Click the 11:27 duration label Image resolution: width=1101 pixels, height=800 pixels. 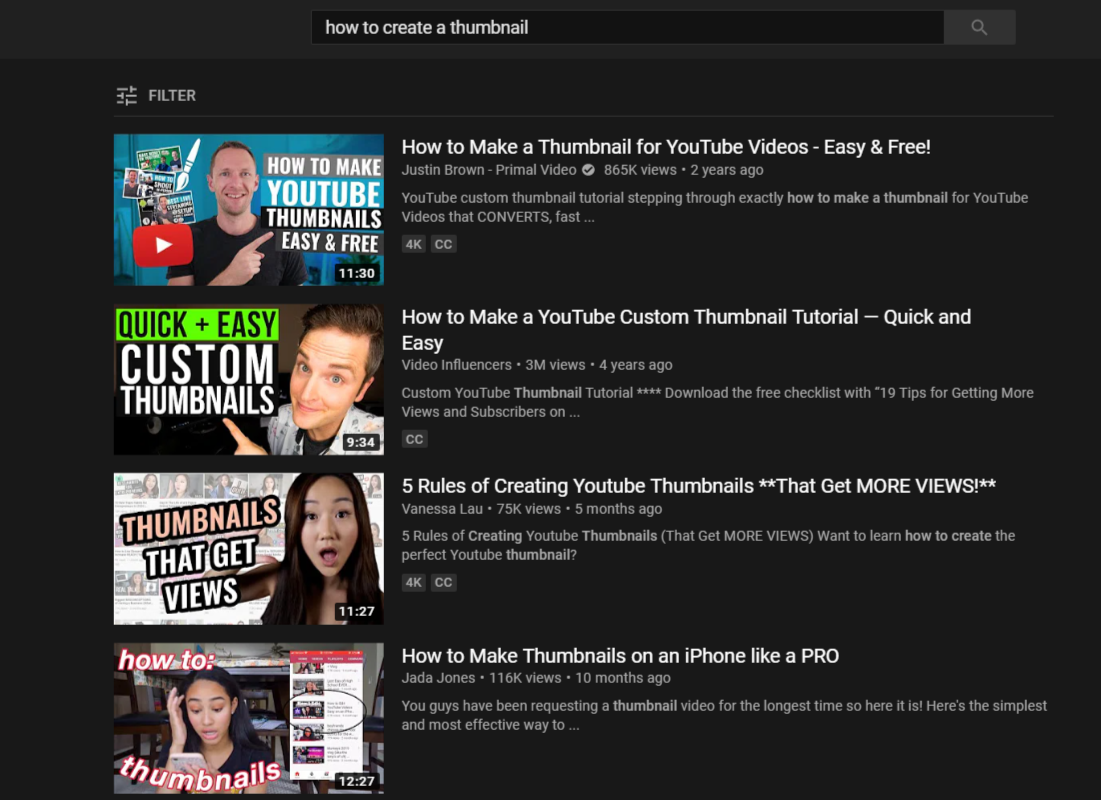(357, 612)
